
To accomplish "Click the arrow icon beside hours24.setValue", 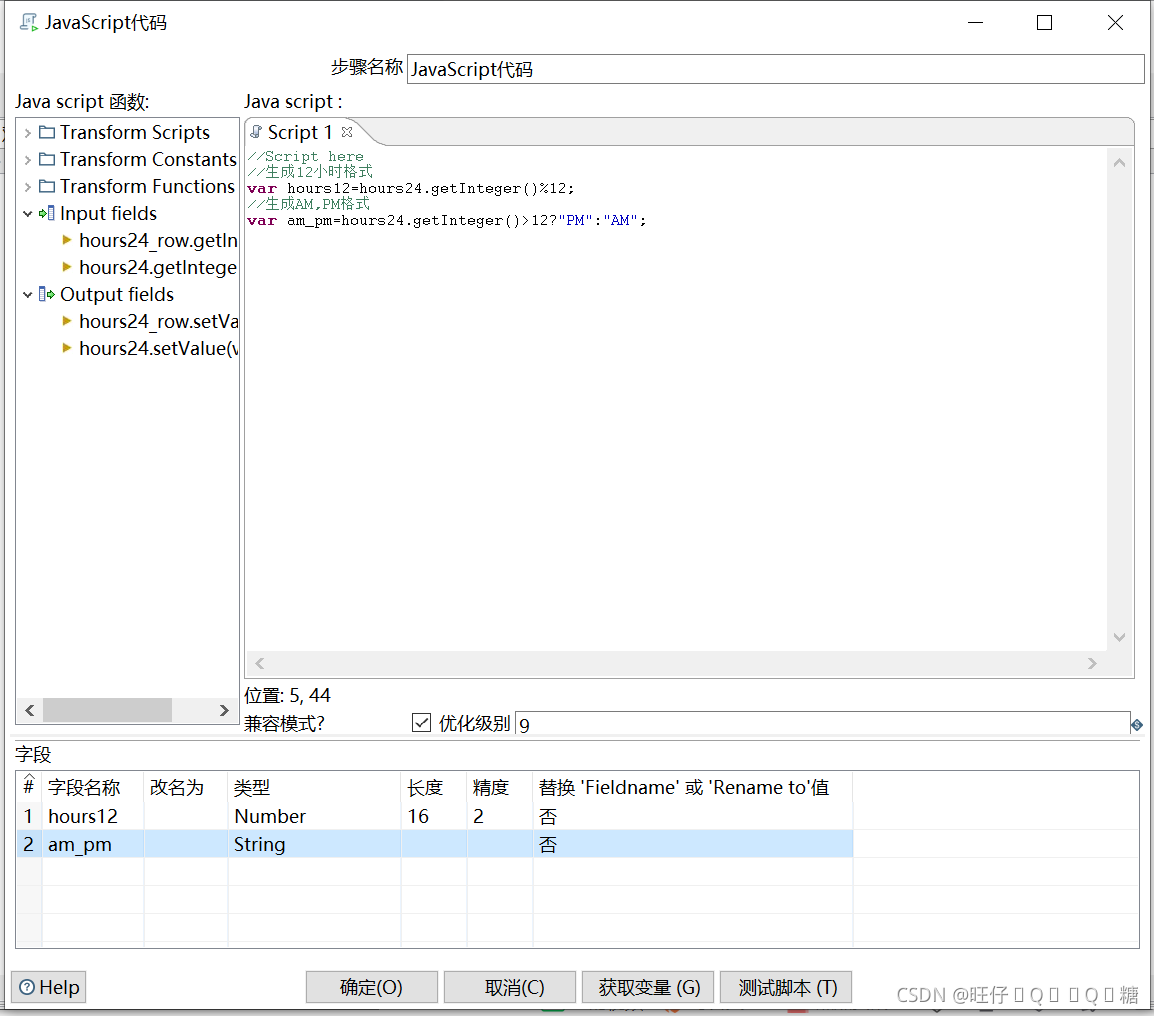I will point(67,348).
